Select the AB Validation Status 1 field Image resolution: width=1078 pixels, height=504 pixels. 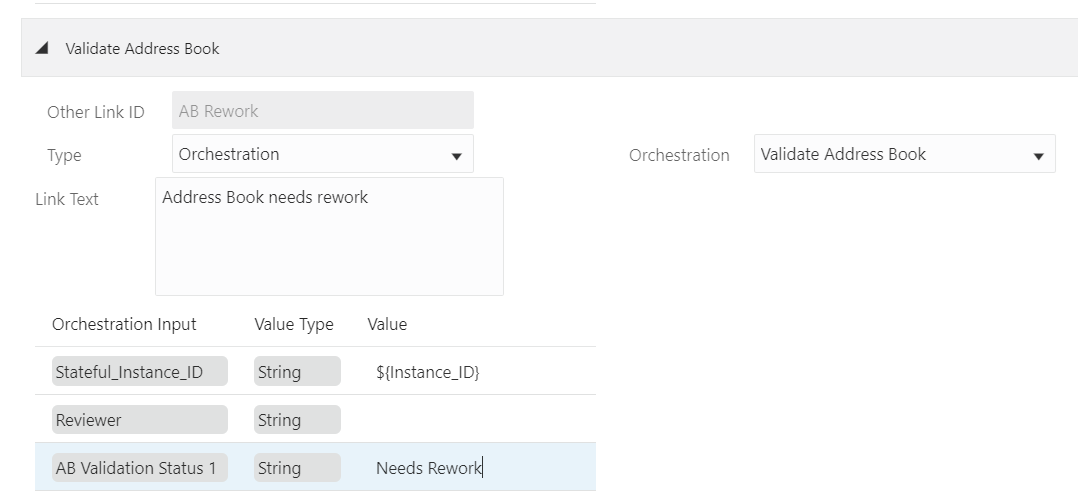[140, 468]
